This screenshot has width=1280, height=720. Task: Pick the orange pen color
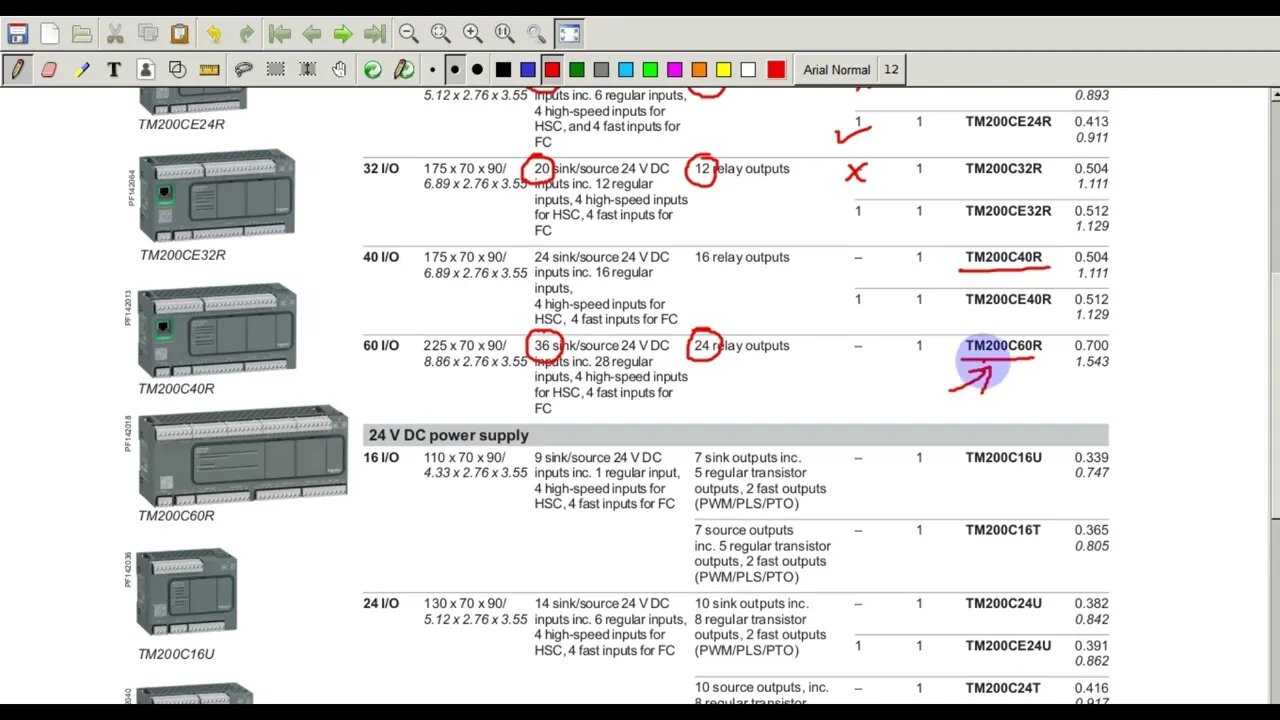coord(699,69)
